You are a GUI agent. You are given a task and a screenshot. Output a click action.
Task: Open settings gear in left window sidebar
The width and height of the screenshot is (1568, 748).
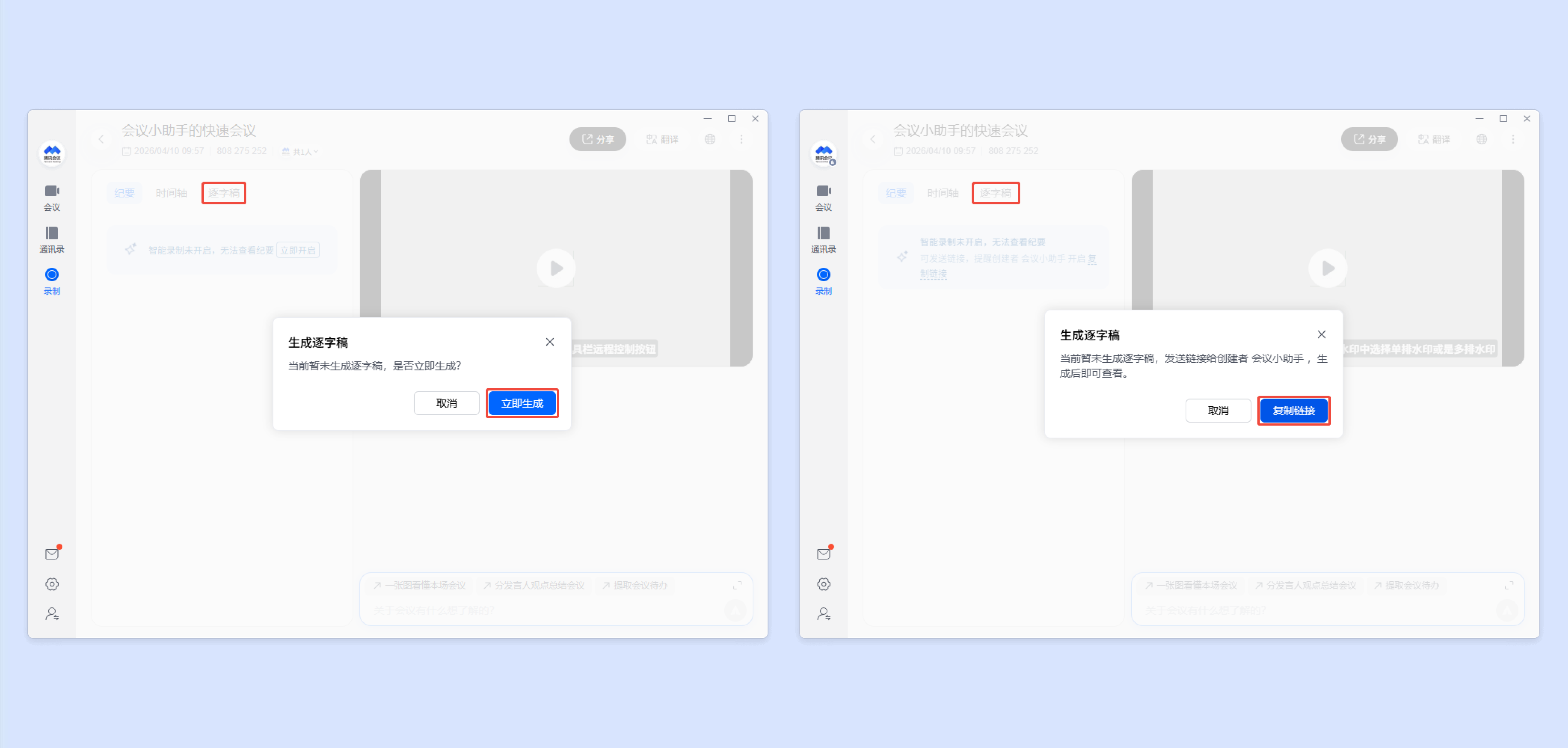pos(52,584)
